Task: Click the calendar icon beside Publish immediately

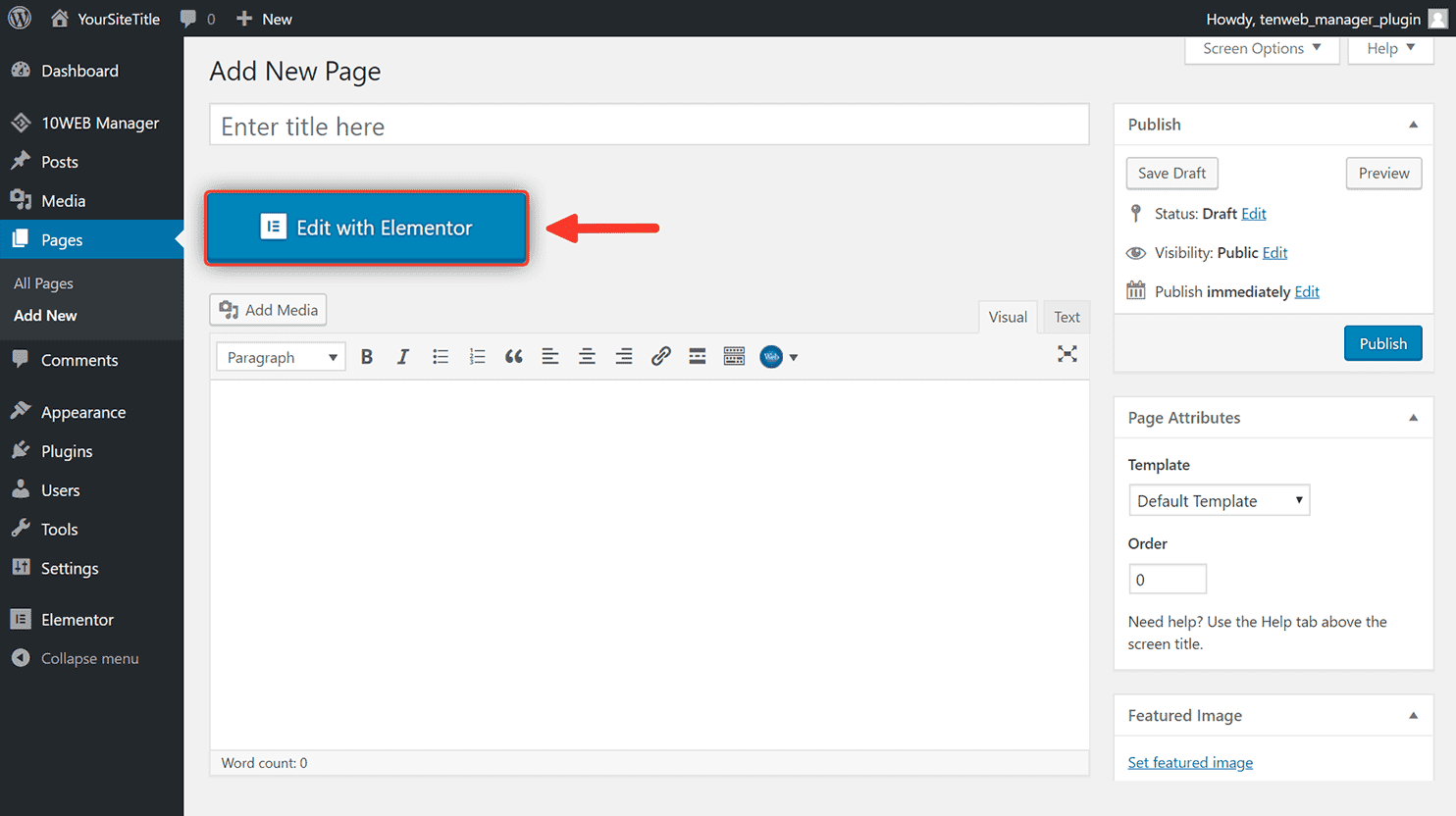Action: (1136, 290)
